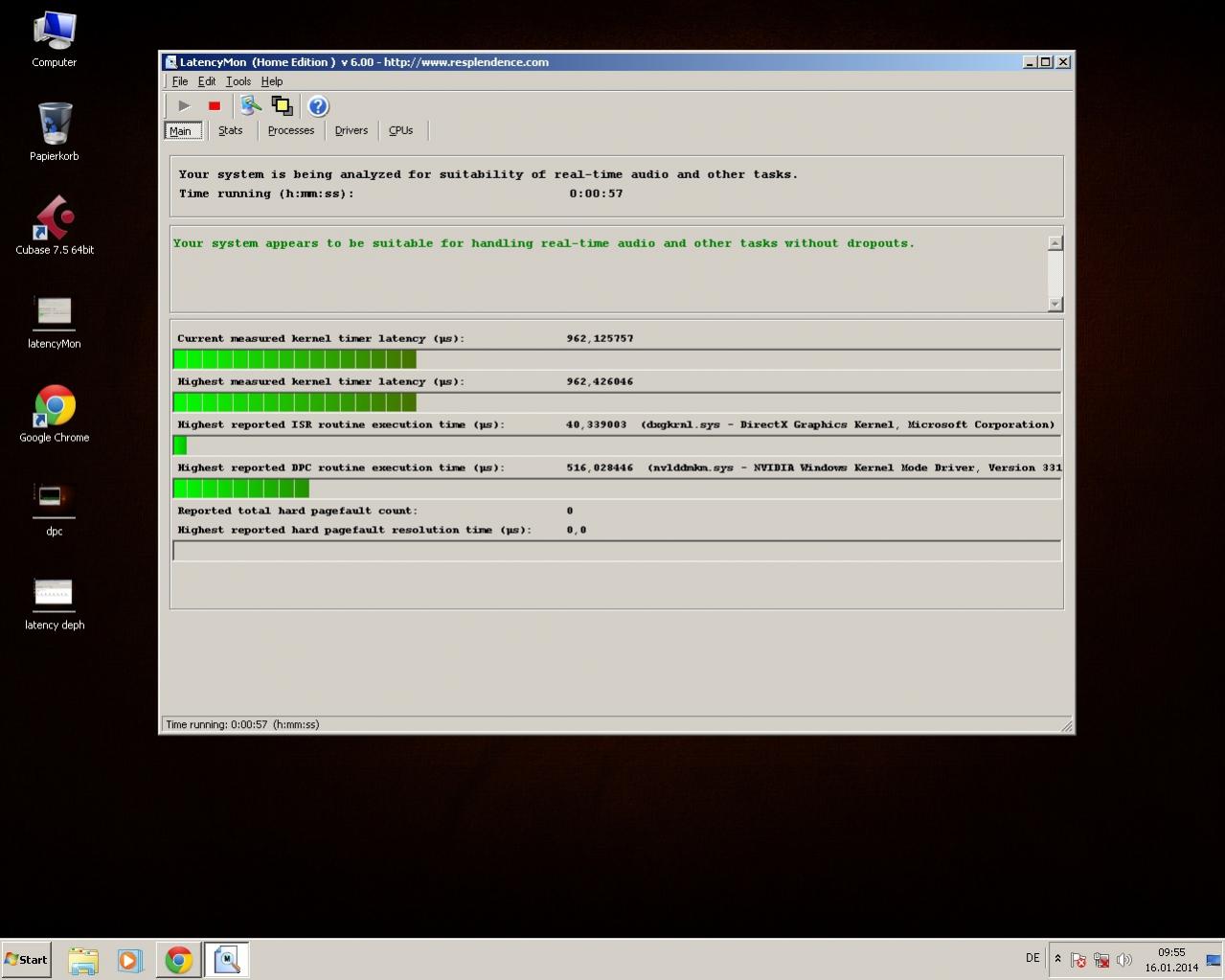Click the DE language indicator

click(1032, 958)
